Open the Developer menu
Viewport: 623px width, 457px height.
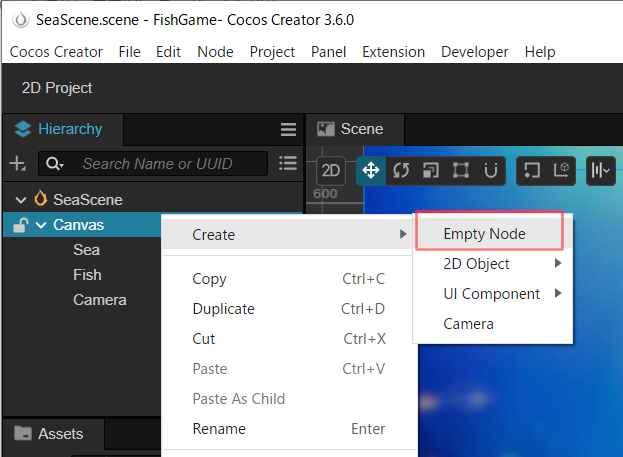click(x=475, y=52)
